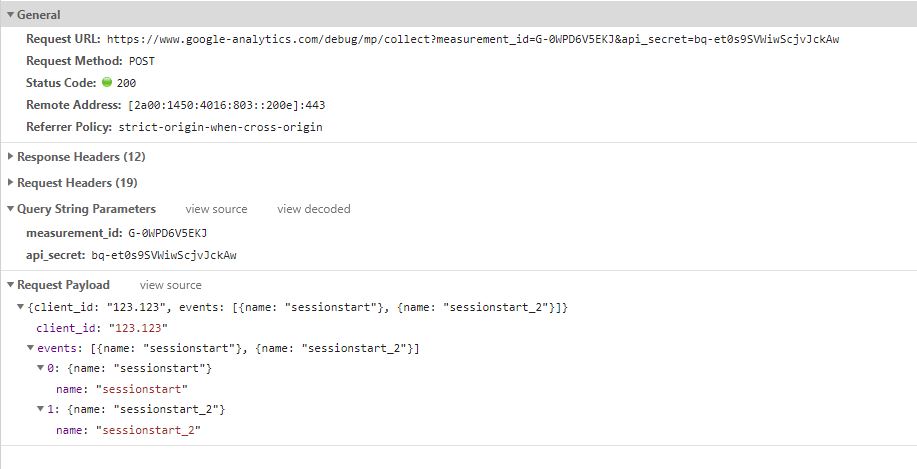Click the green status code indicator
917x469 pixels.
(107, 82)
